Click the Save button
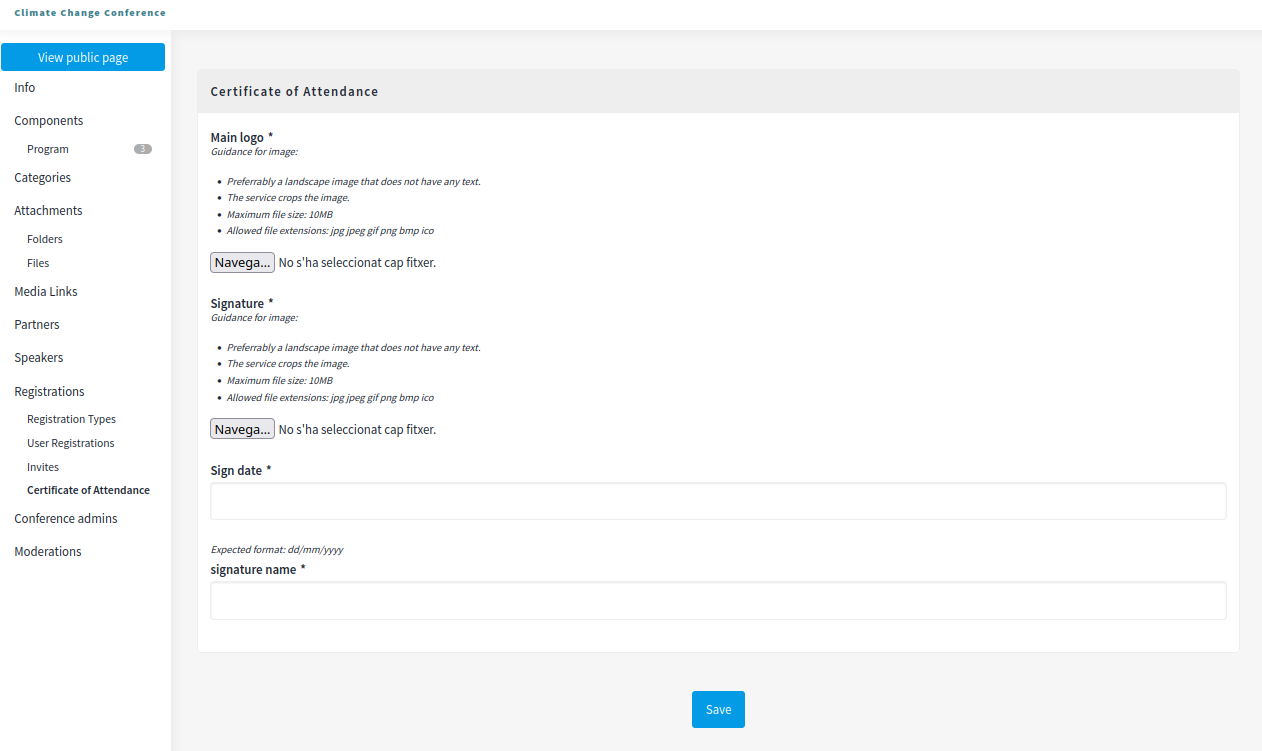Image resolution: width=1262 pixels, height=751 pixels. (718, 709)
